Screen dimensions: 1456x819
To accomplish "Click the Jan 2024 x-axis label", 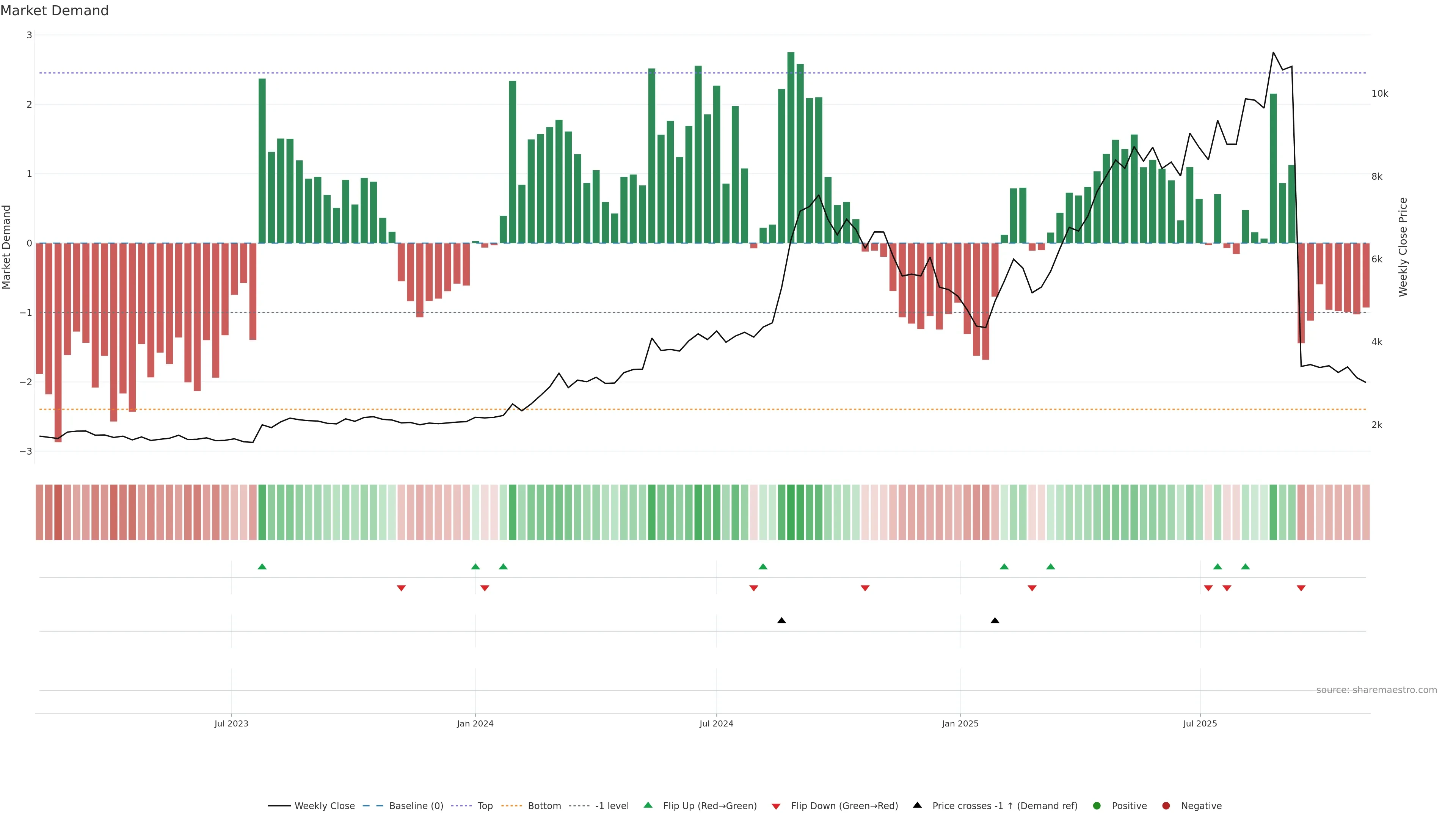I will (475, 723).
